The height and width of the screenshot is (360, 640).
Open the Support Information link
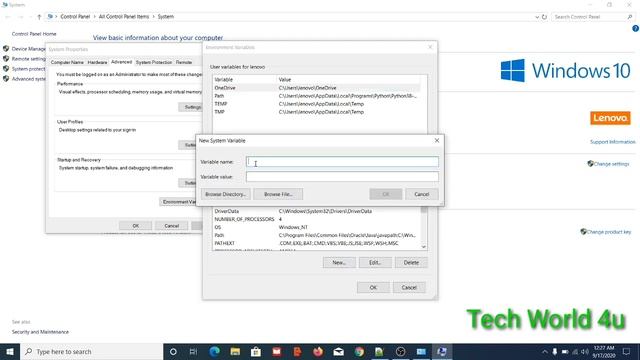613,142
